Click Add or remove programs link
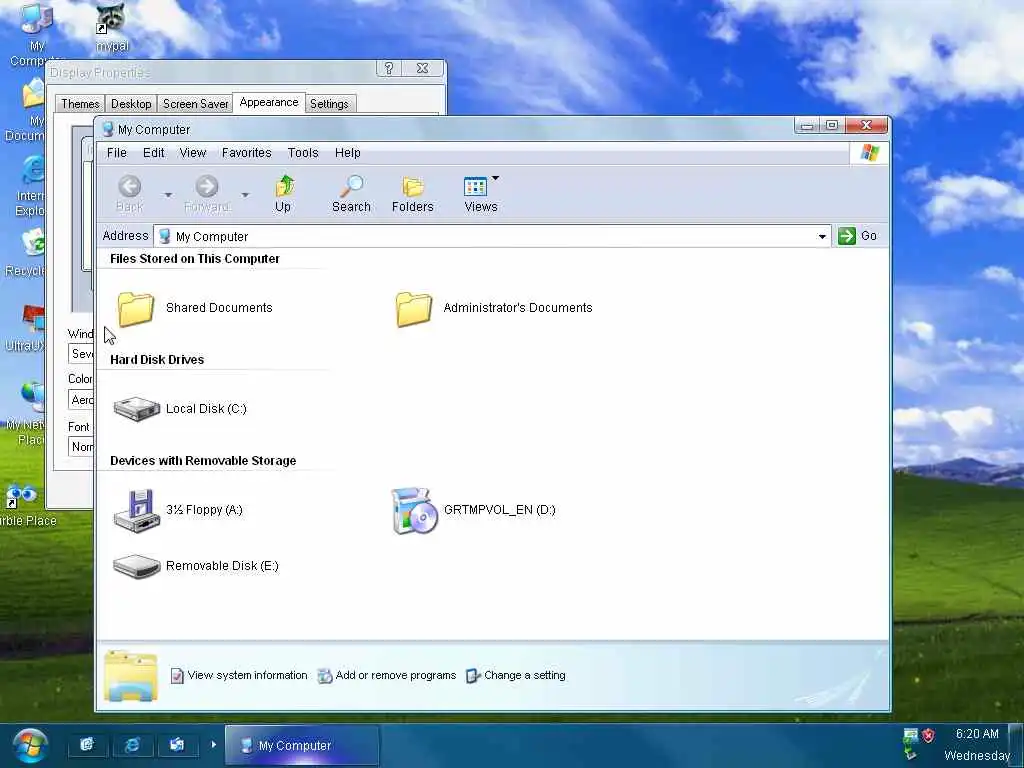Image resolution: width=1024 pixels, height=768 pixels. pyautogui.click(x=396, y=675)
